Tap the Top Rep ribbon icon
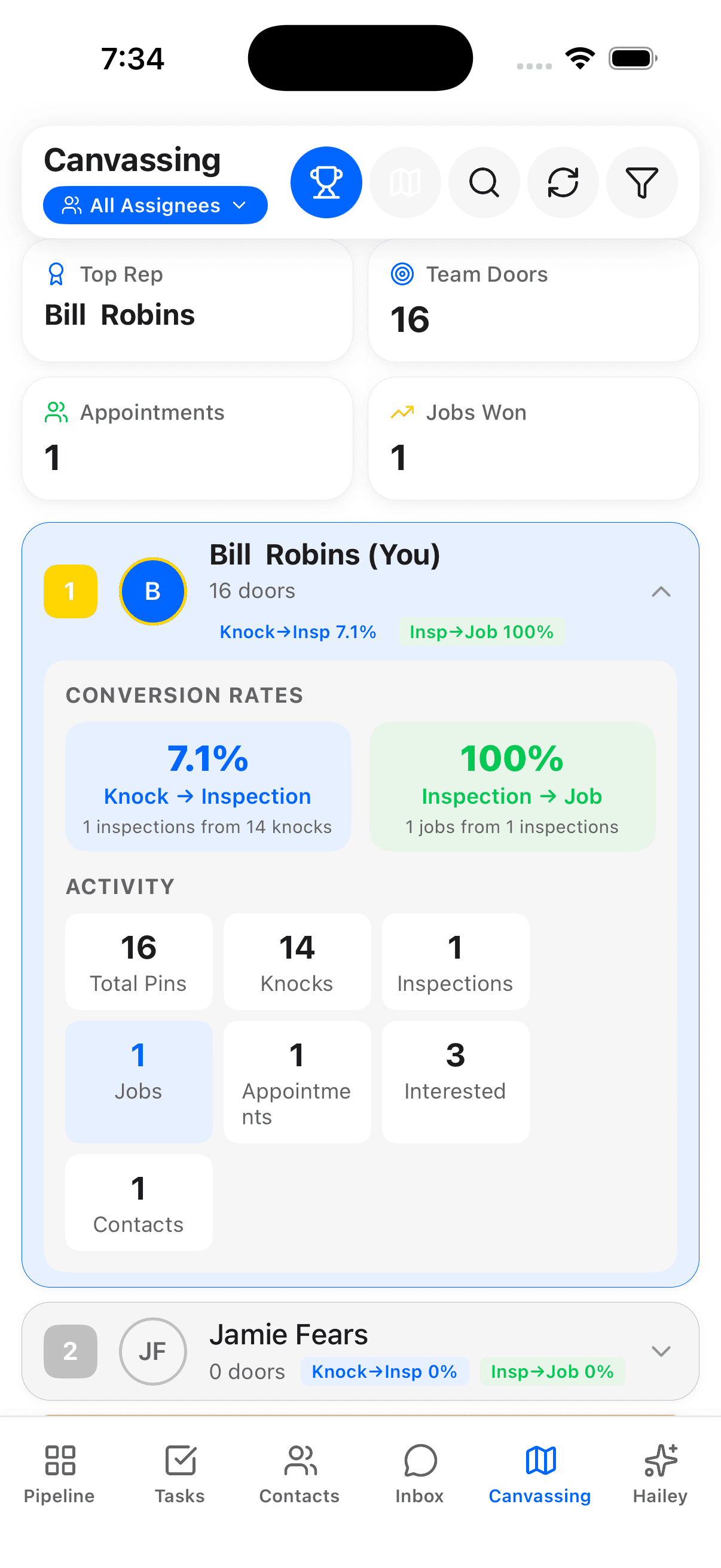Image resolution: width=721 pixels, height=1568 pixels. [x=56, y=274]
